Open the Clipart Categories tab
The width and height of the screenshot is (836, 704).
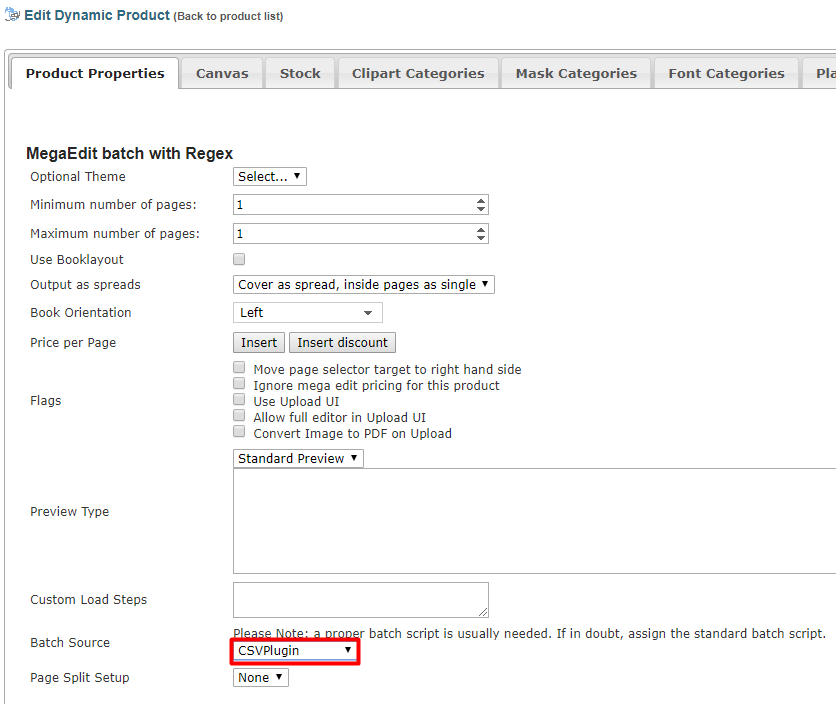[418, 73]
